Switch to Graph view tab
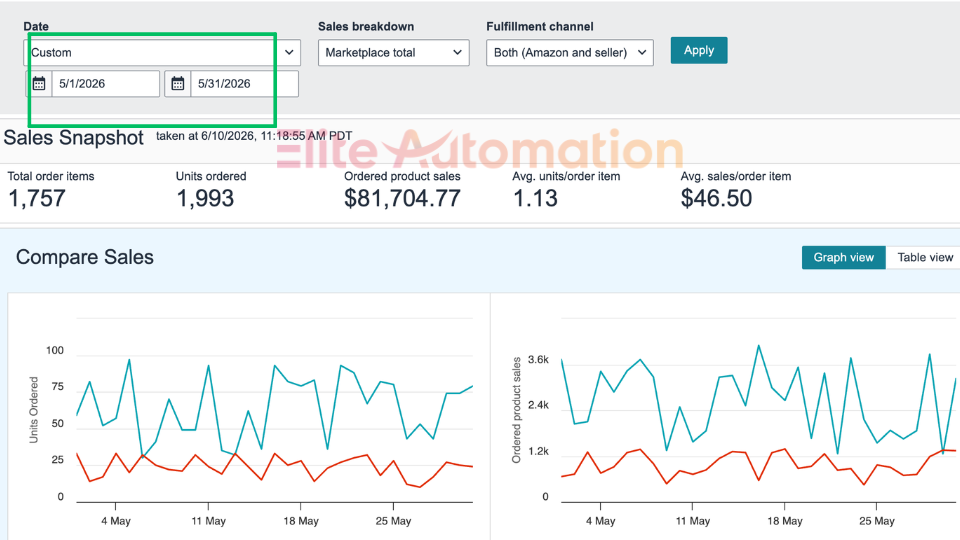960x540 pixels. tap(844, 258)
